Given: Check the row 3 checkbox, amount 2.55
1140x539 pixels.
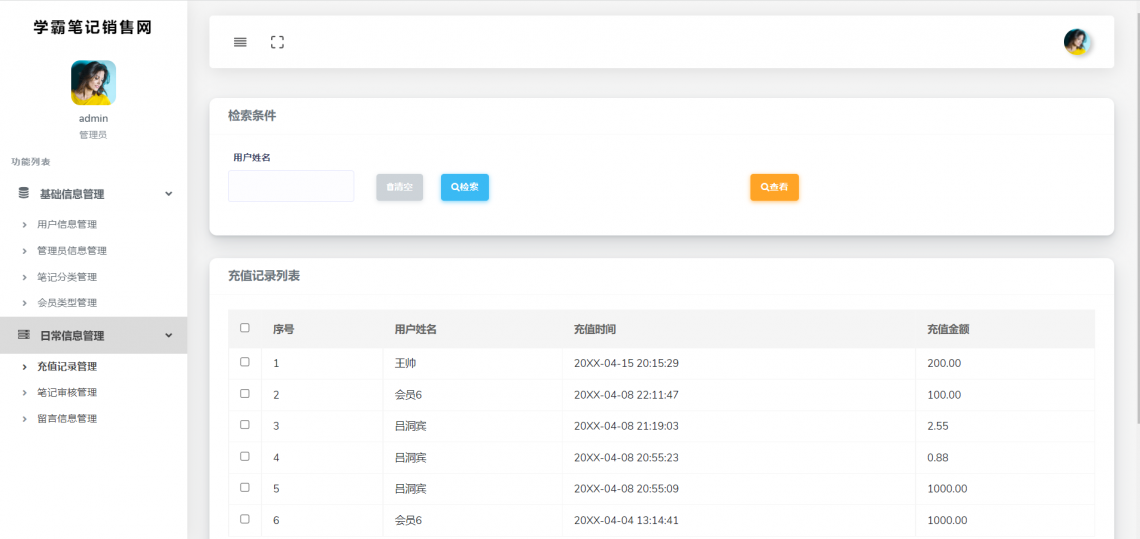Looking at the screenshot, I should (x=244, y=425).
